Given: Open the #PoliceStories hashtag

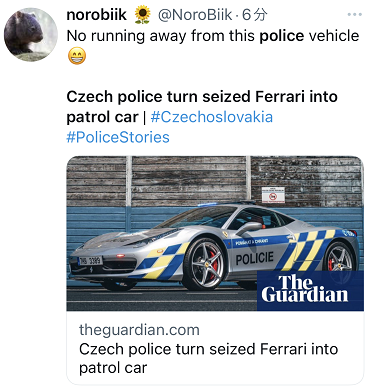Looking at the screenshot, I should (118, 137).
